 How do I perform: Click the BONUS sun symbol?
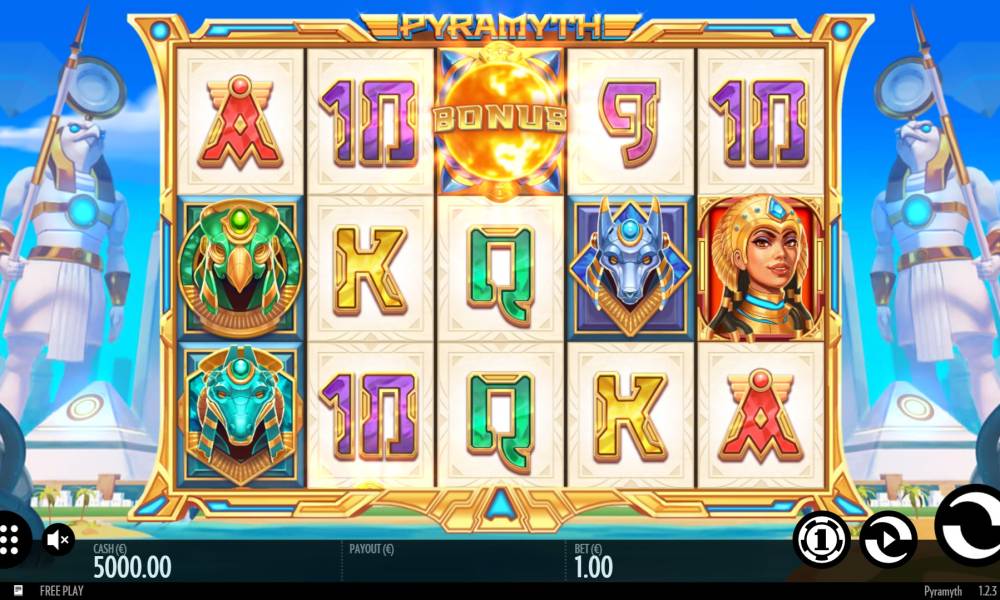point(499,118)
